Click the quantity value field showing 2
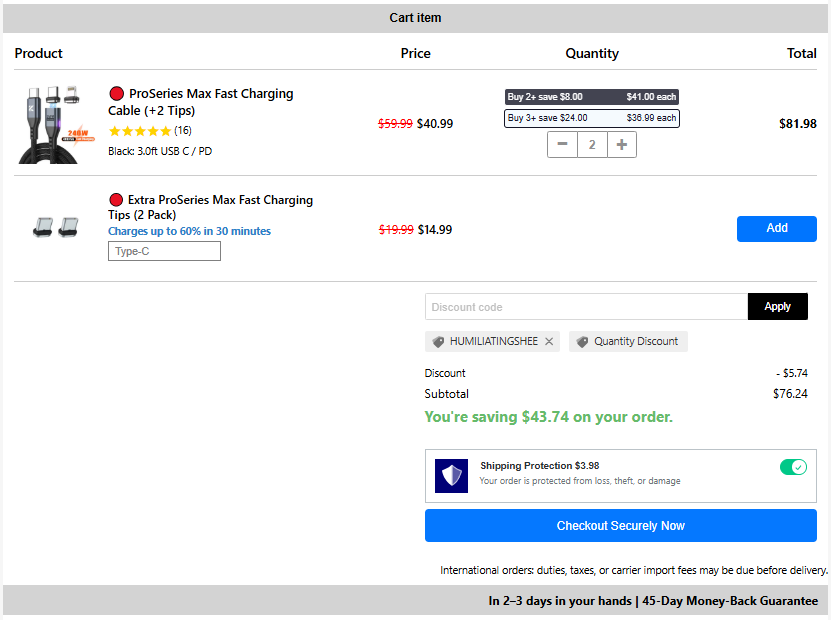The height and width of the screenshot is (620, 831). pos(592,144)
